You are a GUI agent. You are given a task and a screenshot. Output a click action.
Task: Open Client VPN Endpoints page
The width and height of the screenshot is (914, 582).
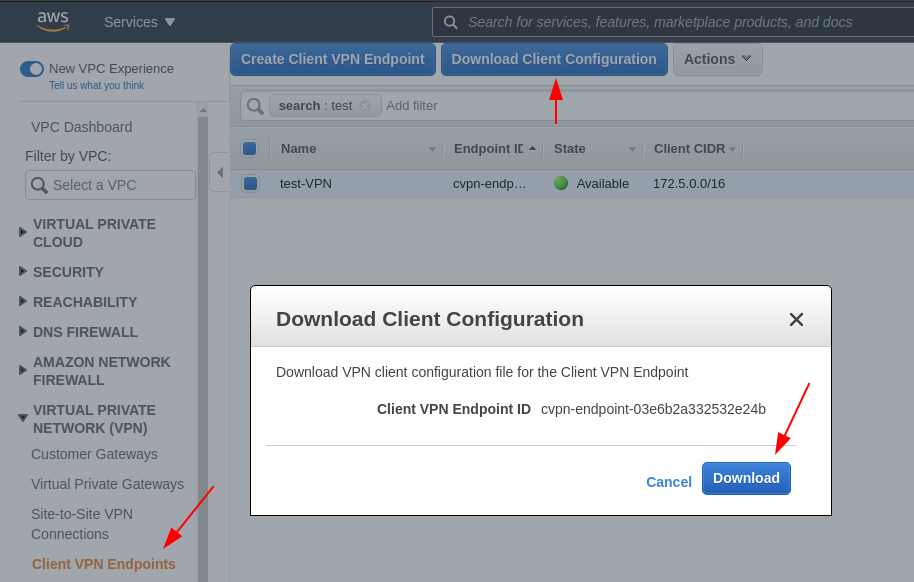(104, 564)
